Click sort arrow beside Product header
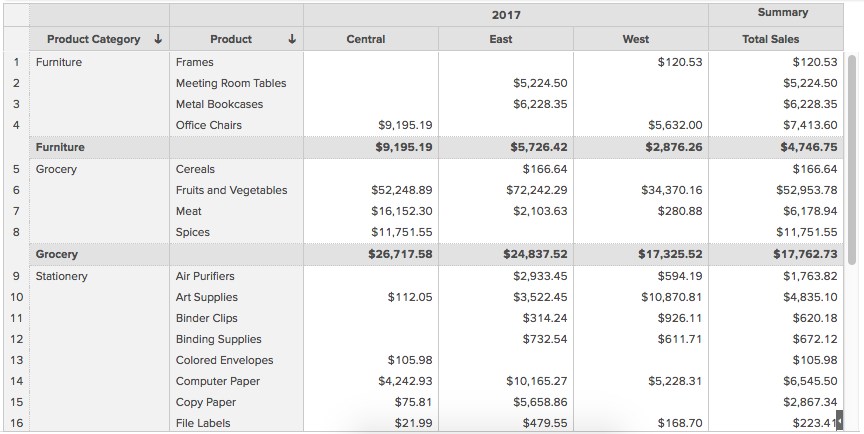The image size is (864, 434). click(x=292, y=40)
